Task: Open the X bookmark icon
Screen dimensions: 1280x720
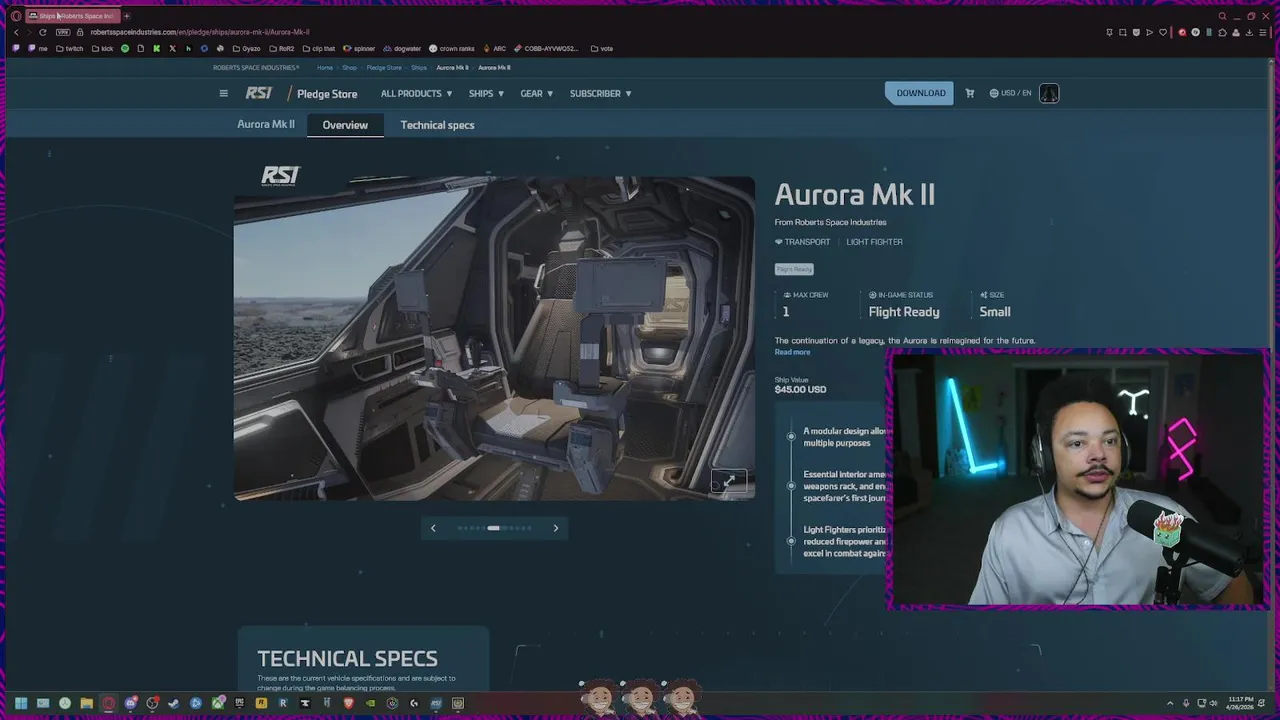Action: 172,48
